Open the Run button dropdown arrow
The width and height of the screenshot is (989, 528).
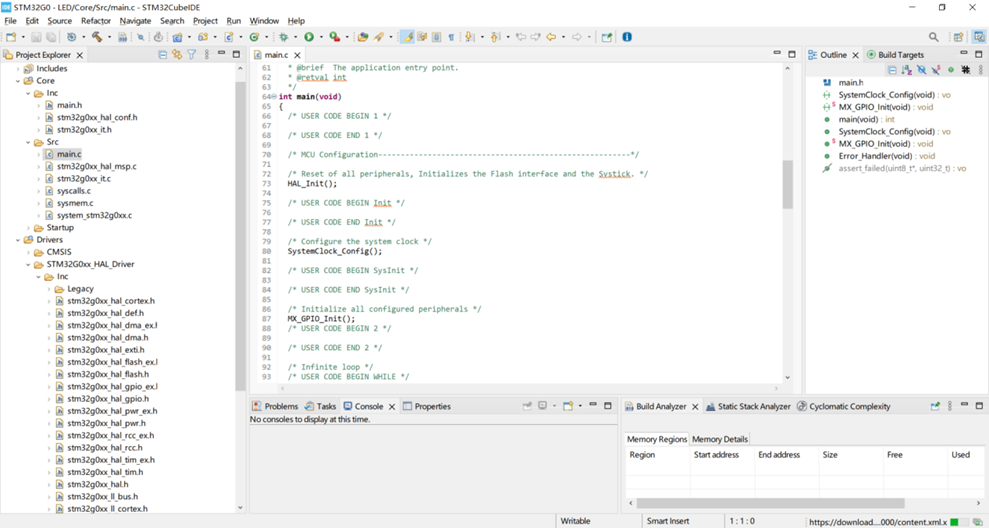click(320, 37)
